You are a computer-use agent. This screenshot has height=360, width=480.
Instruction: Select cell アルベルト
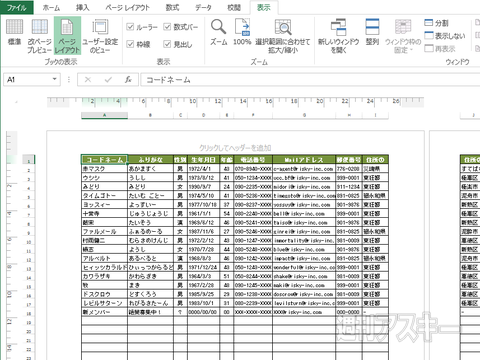[104, 258]
